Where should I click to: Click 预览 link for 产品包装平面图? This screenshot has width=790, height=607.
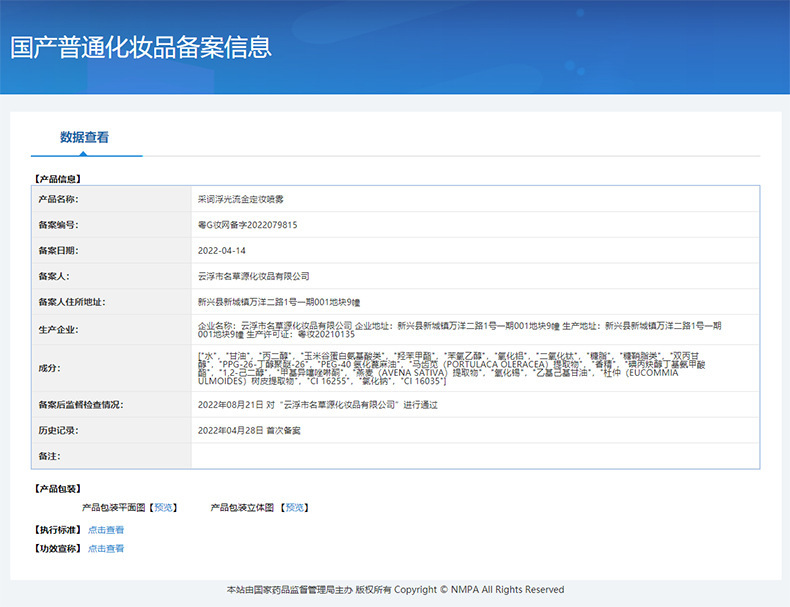click(163, 508)
